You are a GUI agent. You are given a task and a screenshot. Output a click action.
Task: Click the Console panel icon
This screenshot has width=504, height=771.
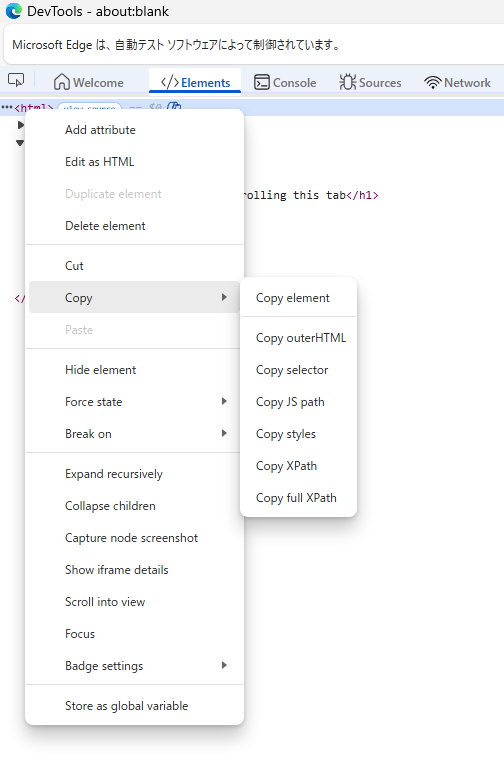click(x=262, y=82)
